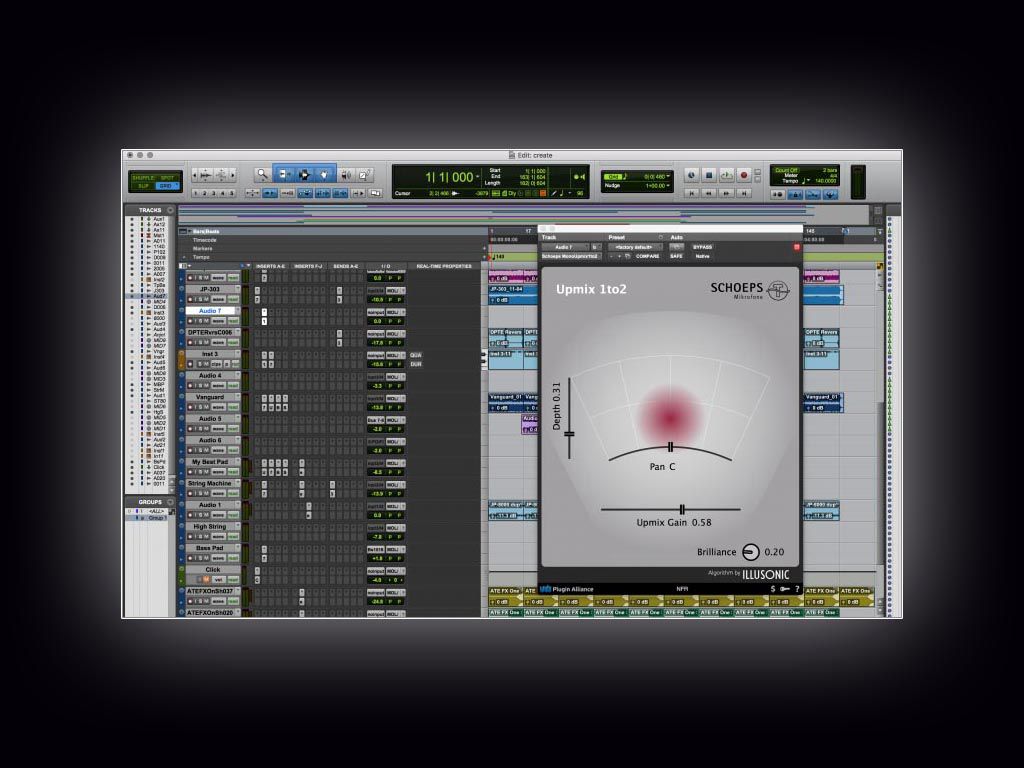Click the COMPARE button in plugin header
Image resolution: width=1024 pixels, height=768 pixels.
647,256
